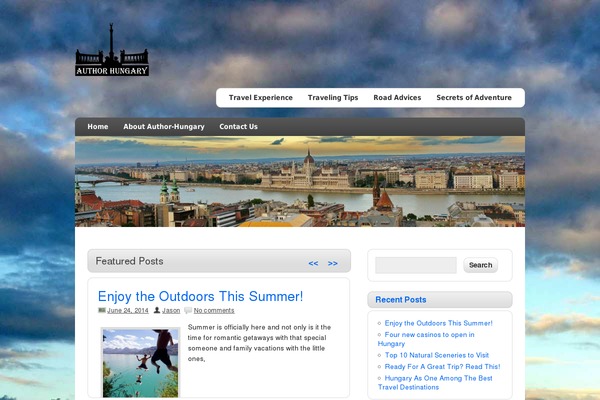This screenshot has height=400, width=600.
Task: Click the Budapest panorama header image
Action: tap(300, 181)
